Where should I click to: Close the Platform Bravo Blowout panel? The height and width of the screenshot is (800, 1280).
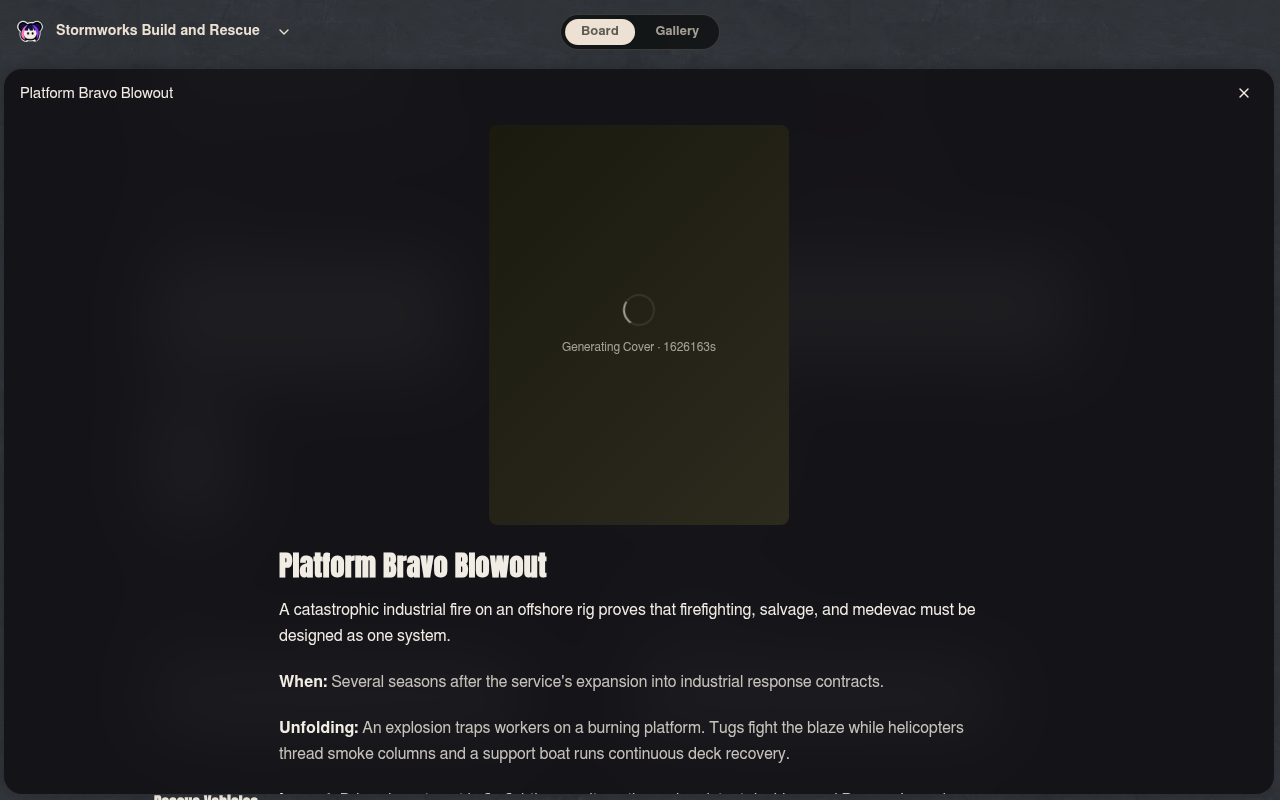tap(1244, 93)
